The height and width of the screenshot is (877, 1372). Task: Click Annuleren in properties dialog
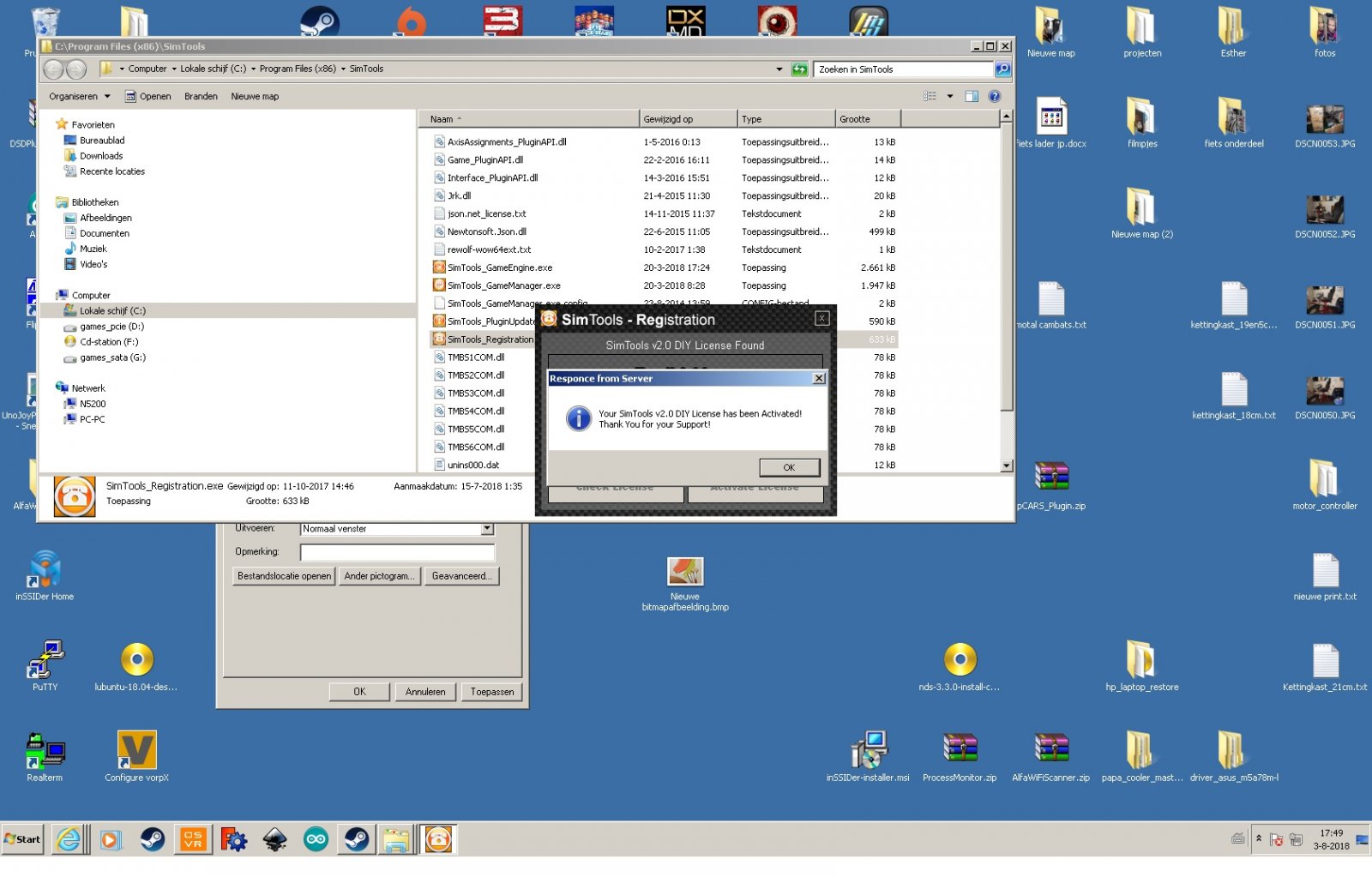425,692
